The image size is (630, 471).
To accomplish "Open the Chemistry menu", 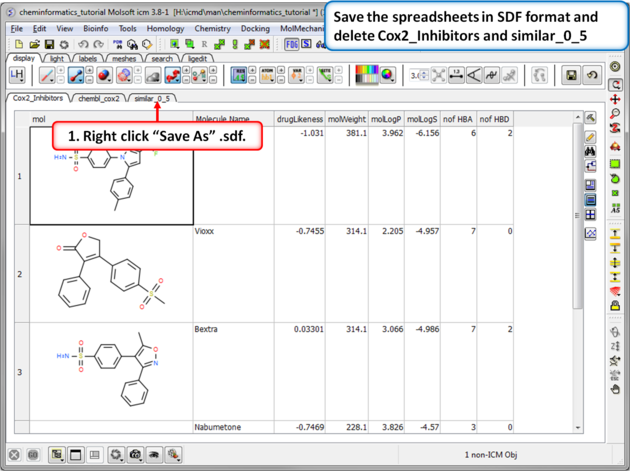I will pyautogui.click(x=212, y=29).
